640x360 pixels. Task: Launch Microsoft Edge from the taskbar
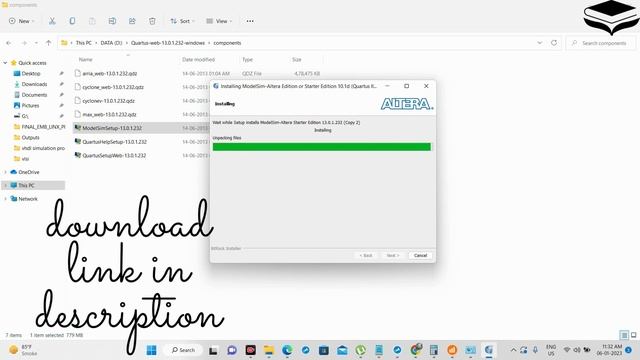[287, 350]
